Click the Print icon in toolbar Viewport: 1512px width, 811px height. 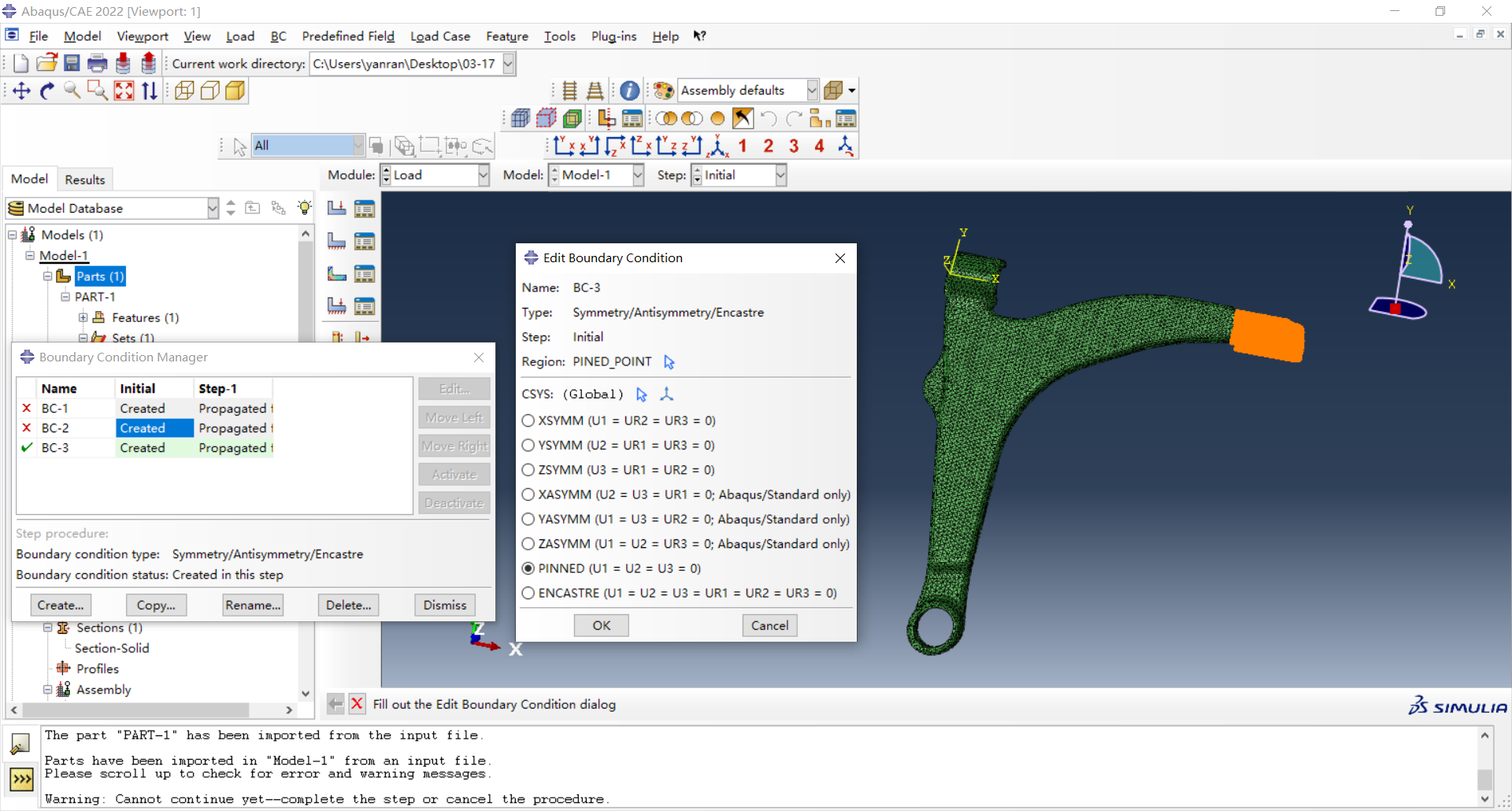tap(98, 63)
